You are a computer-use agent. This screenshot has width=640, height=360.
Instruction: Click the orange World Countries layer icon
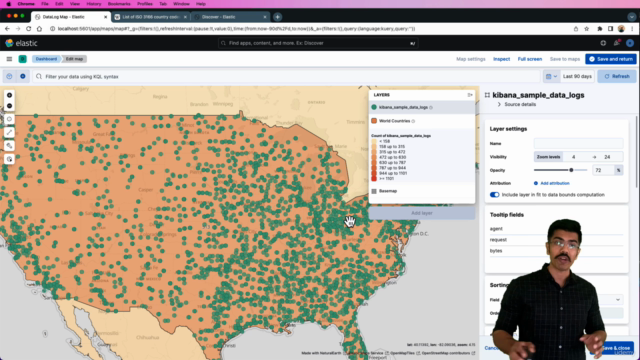(x=374, y=121)
